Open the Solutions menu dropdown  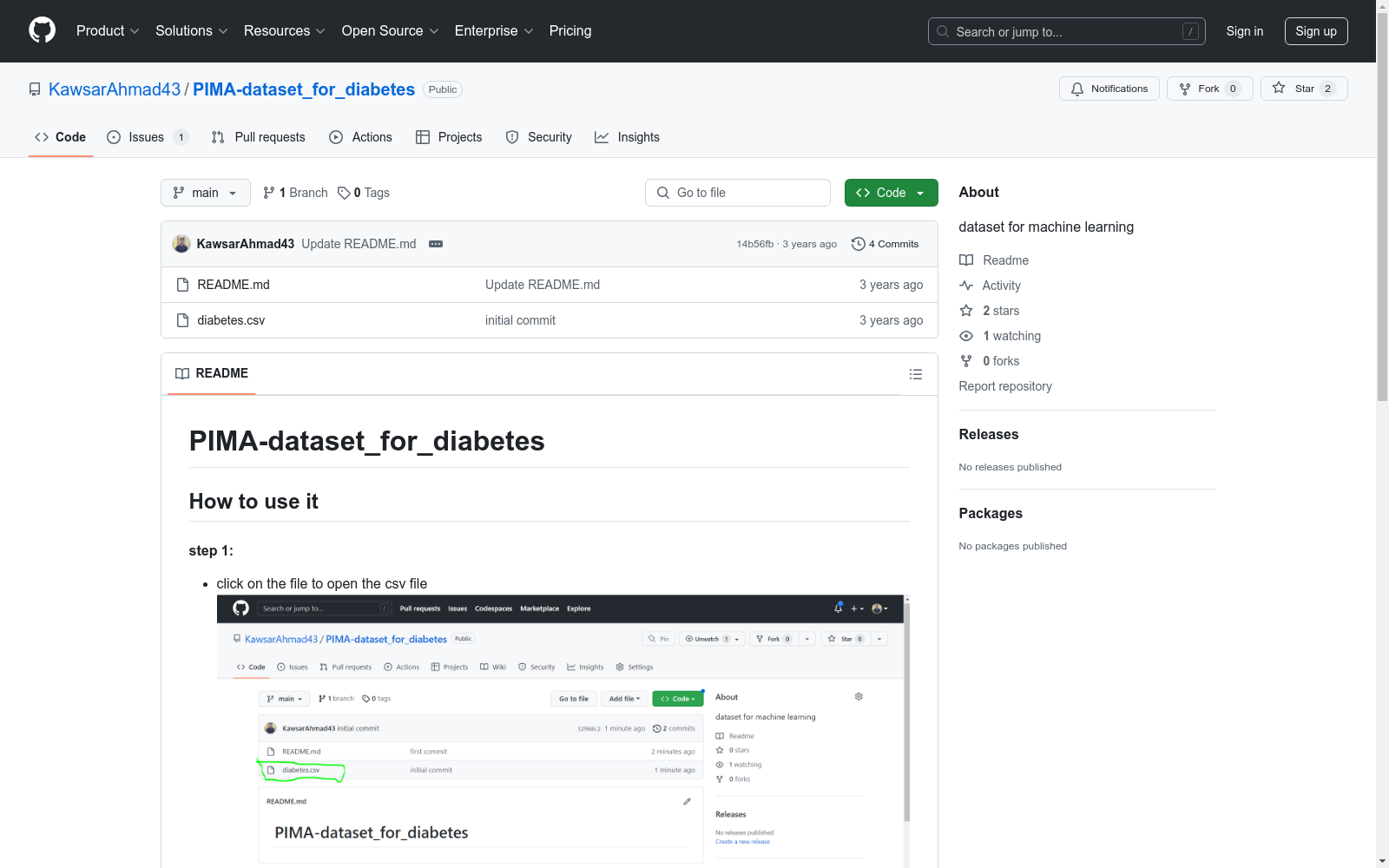[x=192, y=30]
